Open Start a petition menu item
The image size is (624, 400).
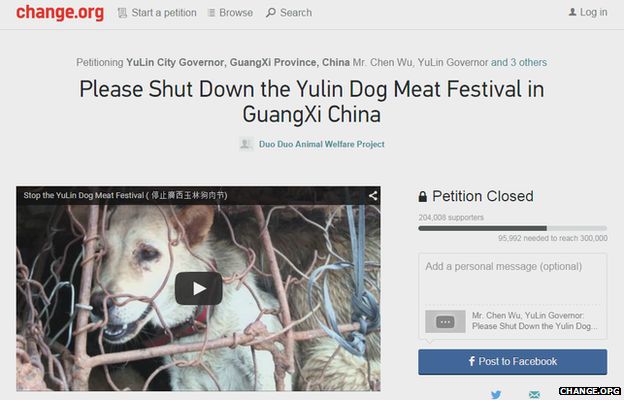[164, 13]
